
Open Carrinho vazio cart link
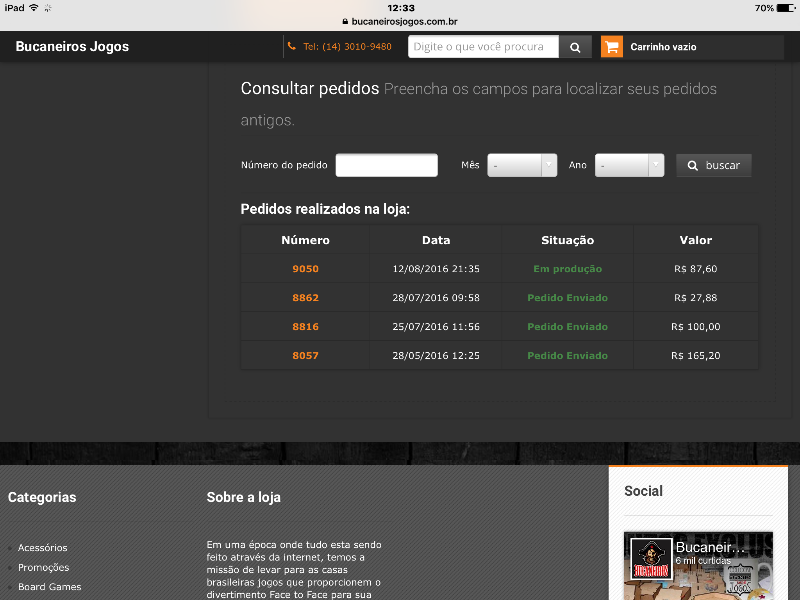(x=663, y=47)
